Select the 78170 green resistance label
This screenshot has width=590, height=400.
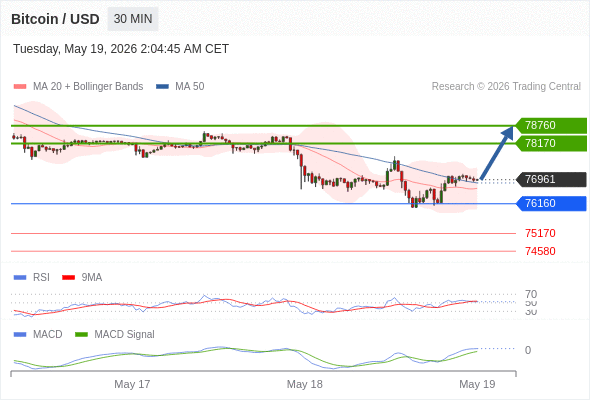pos(551,143)
